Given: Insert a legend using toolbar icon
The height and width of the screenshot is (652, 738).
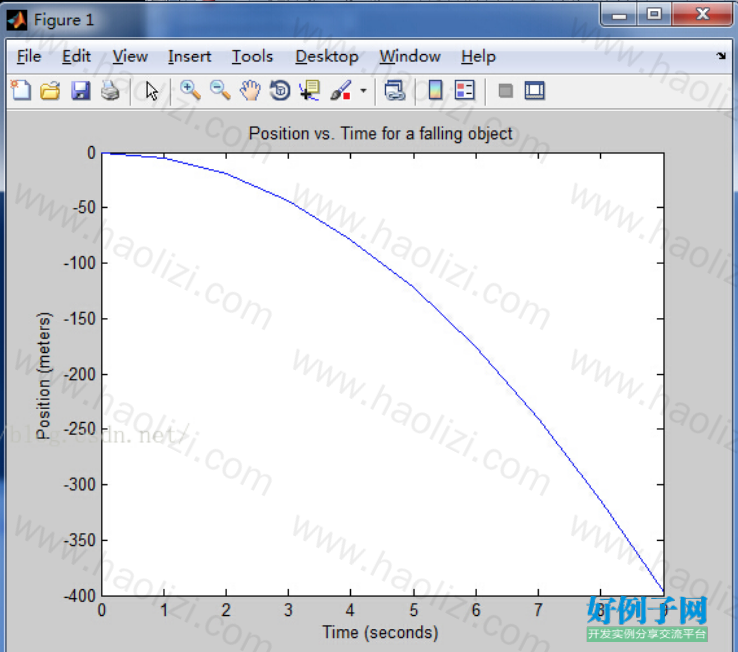Looking at the screenshot, I should (465, 90).
